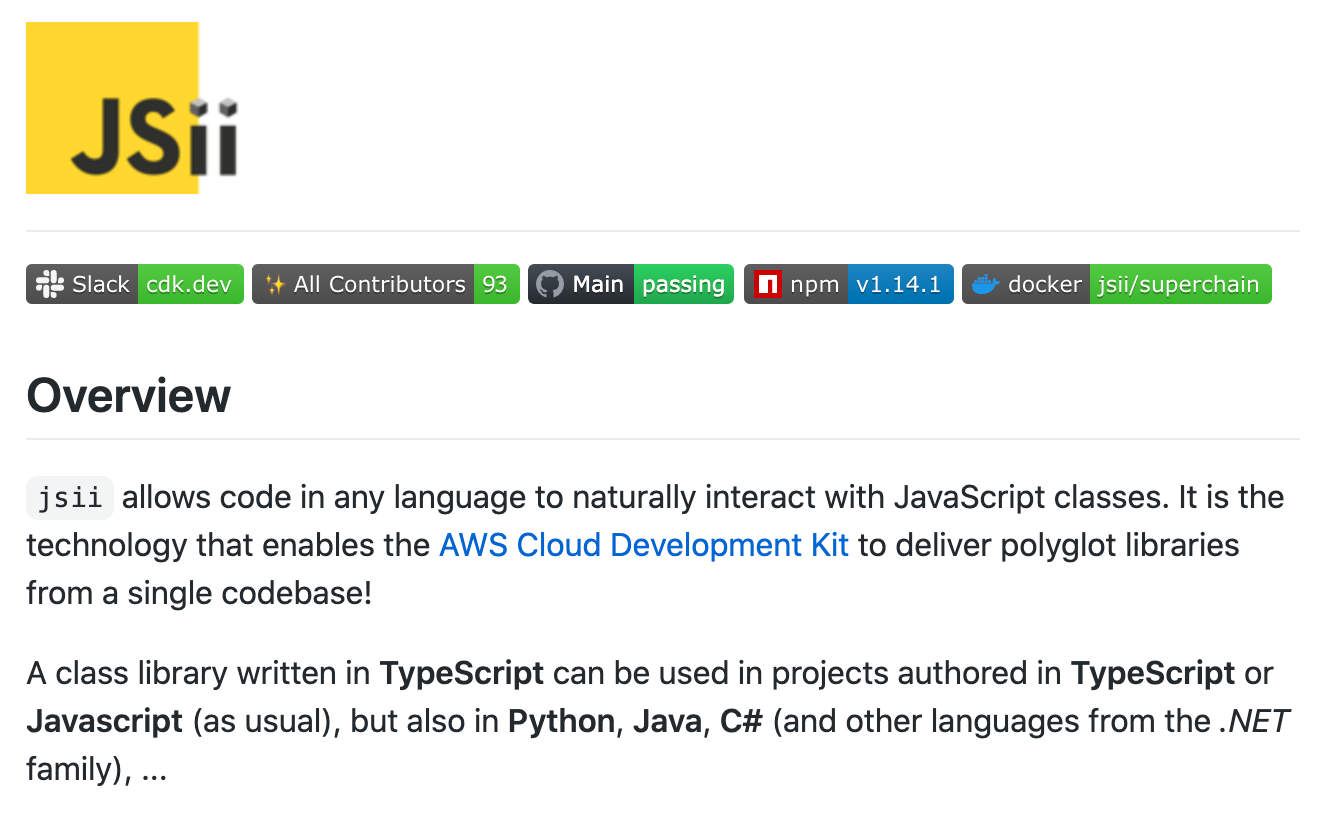This screenshot has width=1320, height=816.
Task: Open the v1.14.1 npm version badge
Action: coord(900,284)
